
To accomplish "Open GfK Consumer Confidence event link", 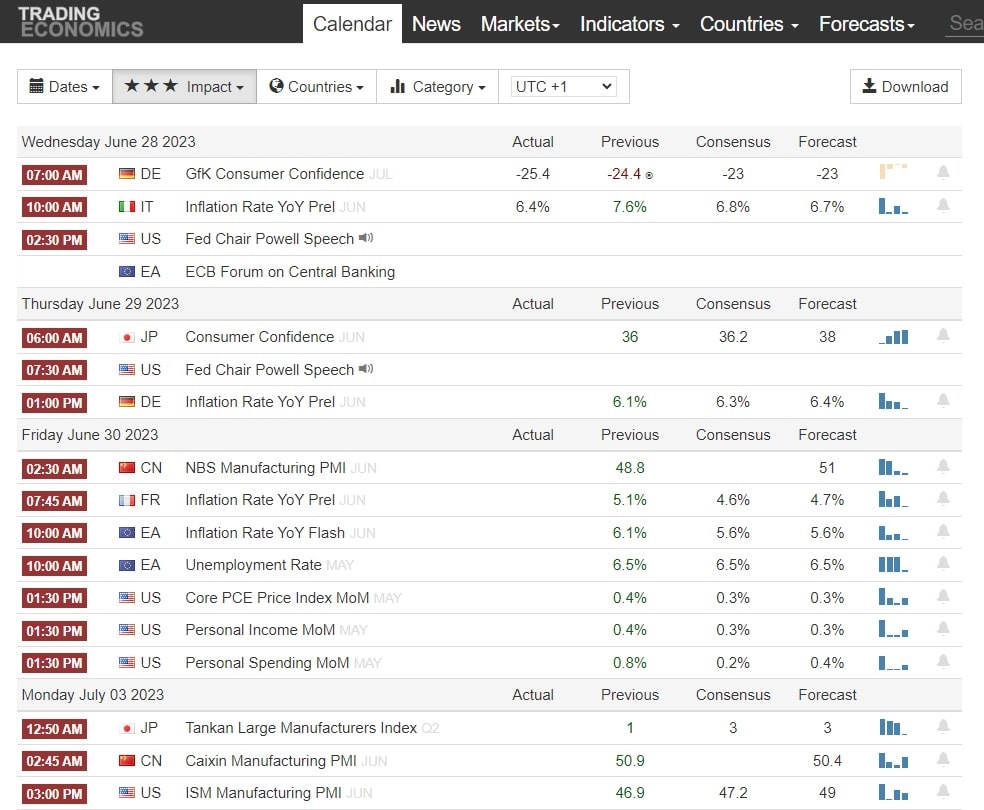I will (x=274, y=174).
